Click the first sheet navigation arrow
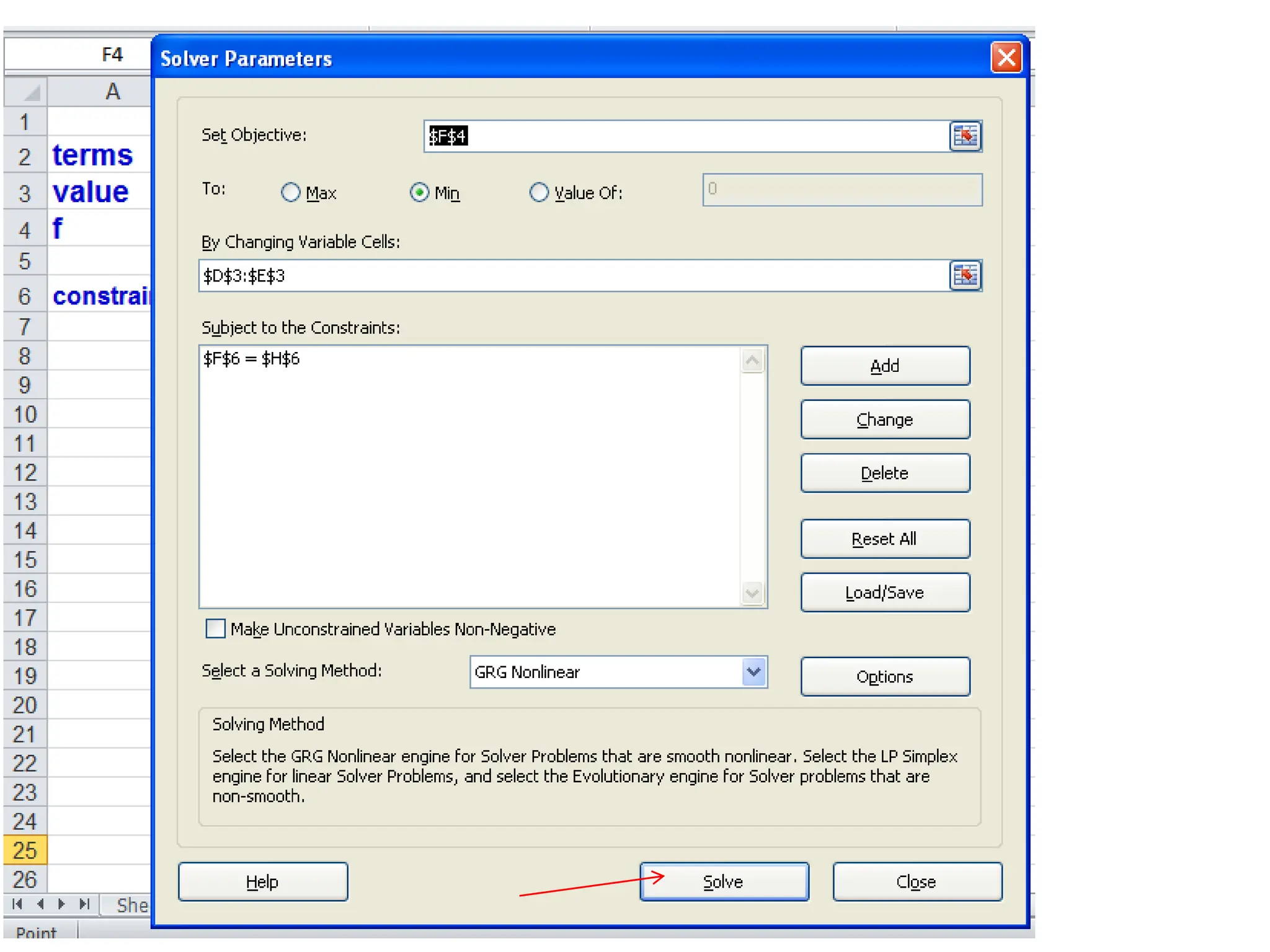This screenshot has height=952, width=1270. coord(17,904)
